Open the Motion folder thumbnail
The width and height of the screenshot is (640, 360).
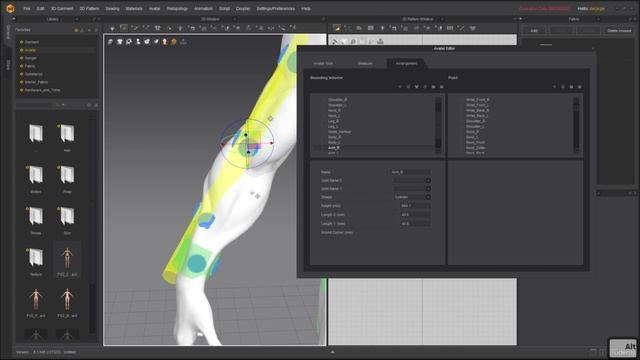coord(36,175)
